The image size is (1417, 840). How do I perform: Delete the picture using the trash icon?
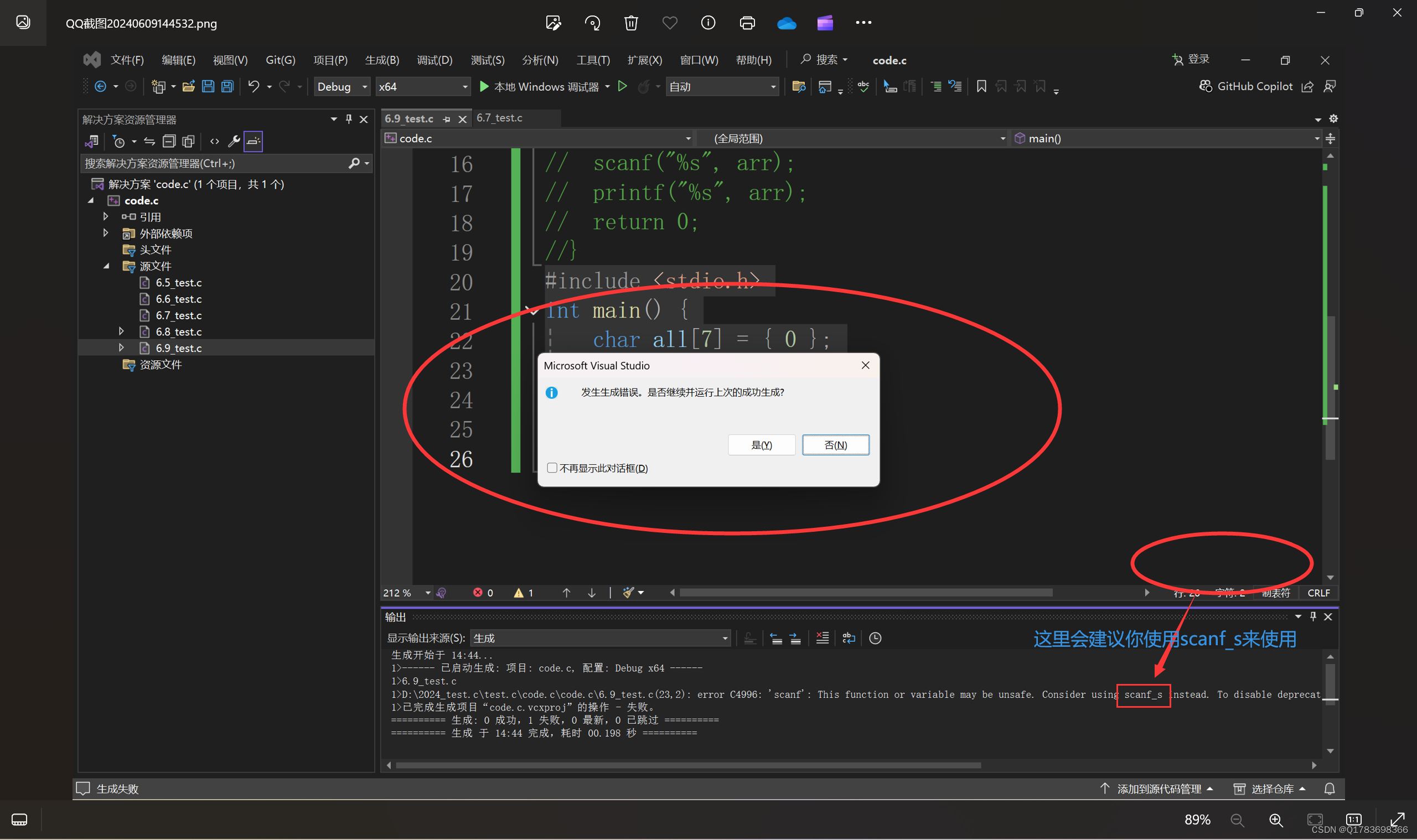click(630, 23)
